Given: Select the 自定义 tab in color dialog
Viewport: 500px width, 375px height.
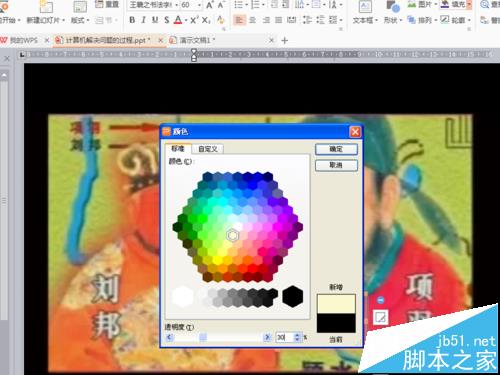Looking at the screenshot, I should [x=208, y=149].
